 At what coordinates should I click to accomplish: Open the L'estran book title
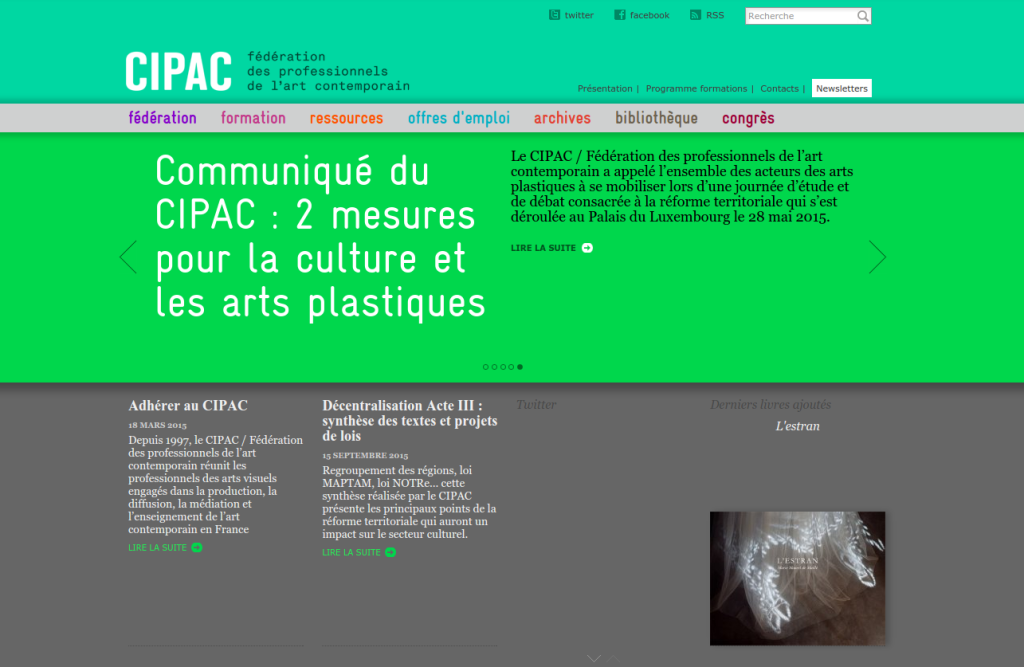pyautogui.click(x=797, y=426)
